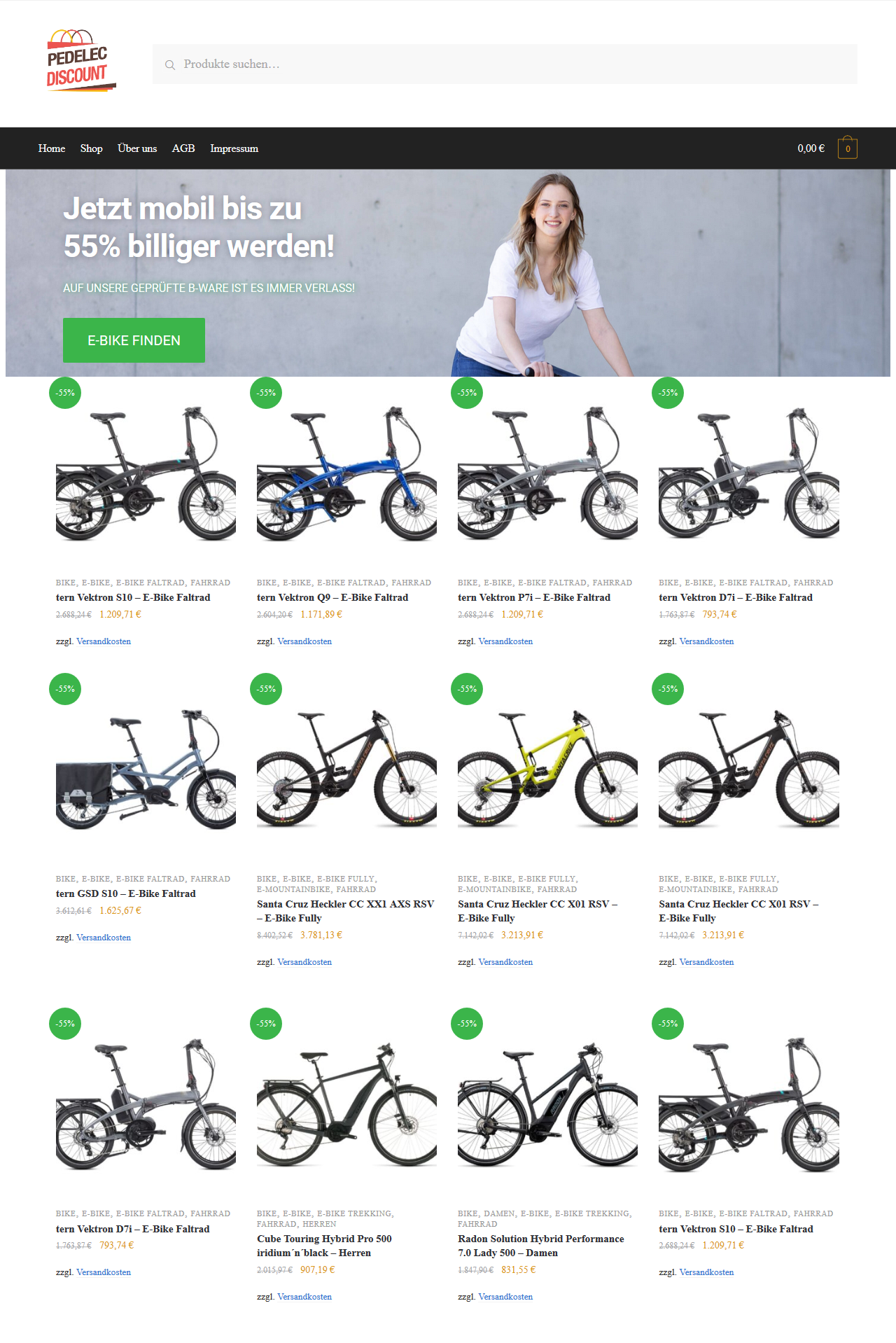The width and height of the screenshot is (896, 1343).
Task: View cart total 0,00 €
Action: (x=811, y=148)
